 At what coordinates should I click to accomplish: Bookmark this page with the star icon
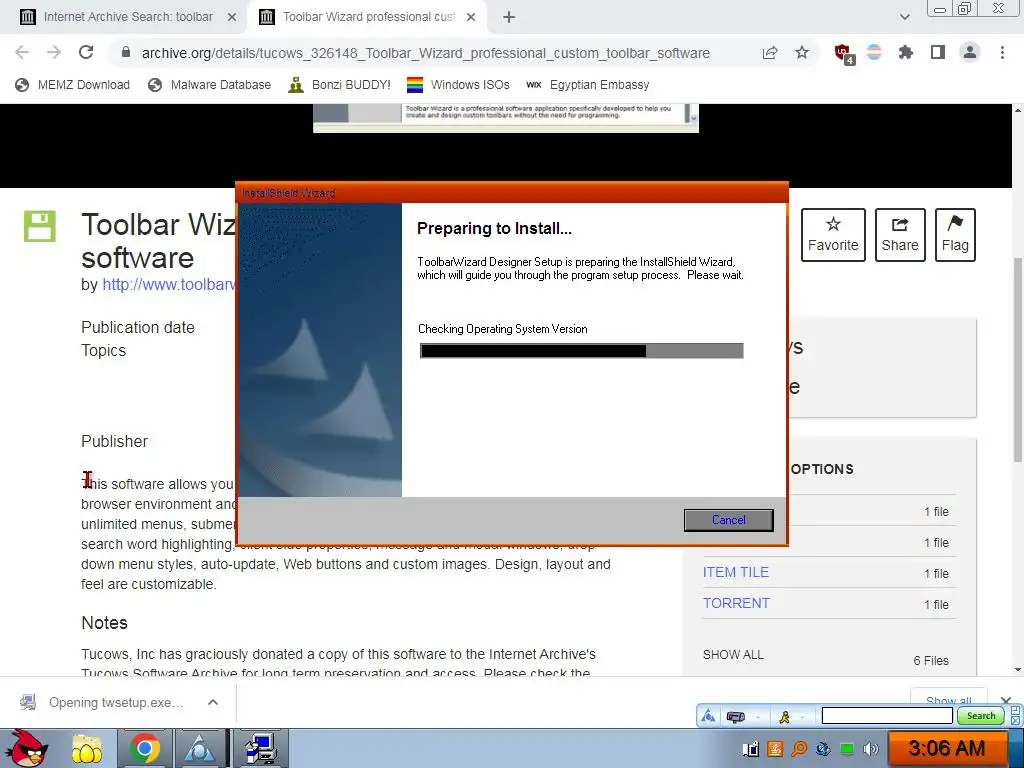[x=802, y=53]
